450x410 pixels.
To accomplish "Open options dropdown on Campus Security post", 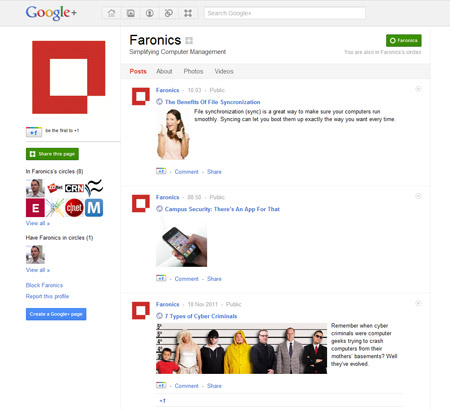I will pos(418,196).
